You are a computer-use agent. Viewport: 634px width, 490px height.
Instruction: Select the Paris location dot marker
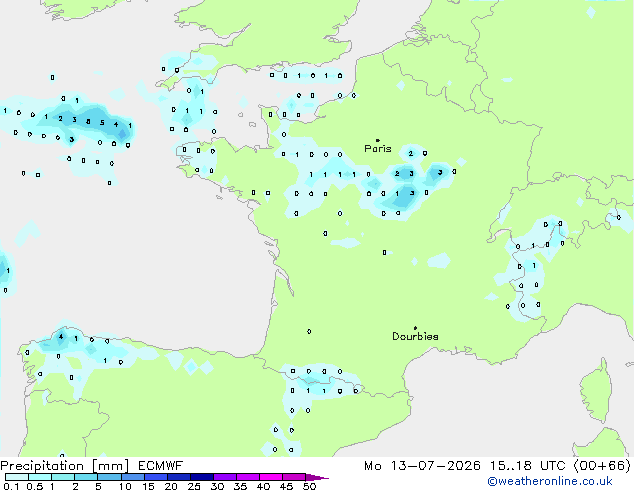378,140
